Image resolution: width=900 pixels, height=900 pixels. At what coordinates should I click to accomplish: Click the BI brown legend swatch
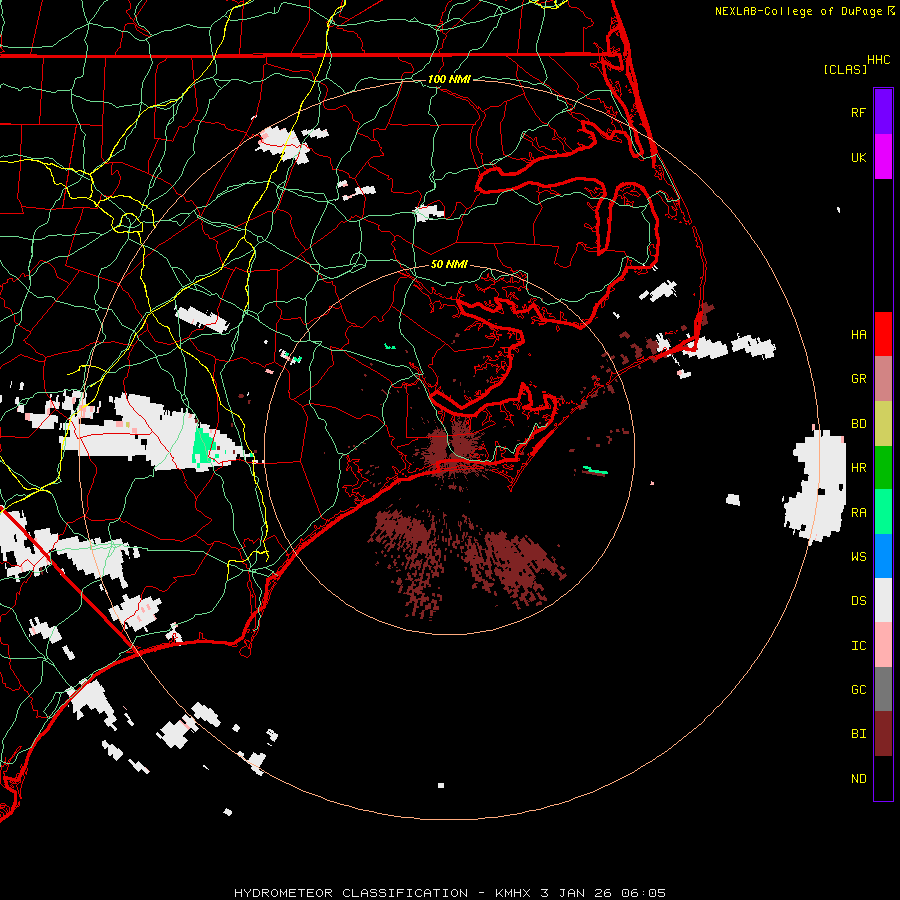point(883,734)
